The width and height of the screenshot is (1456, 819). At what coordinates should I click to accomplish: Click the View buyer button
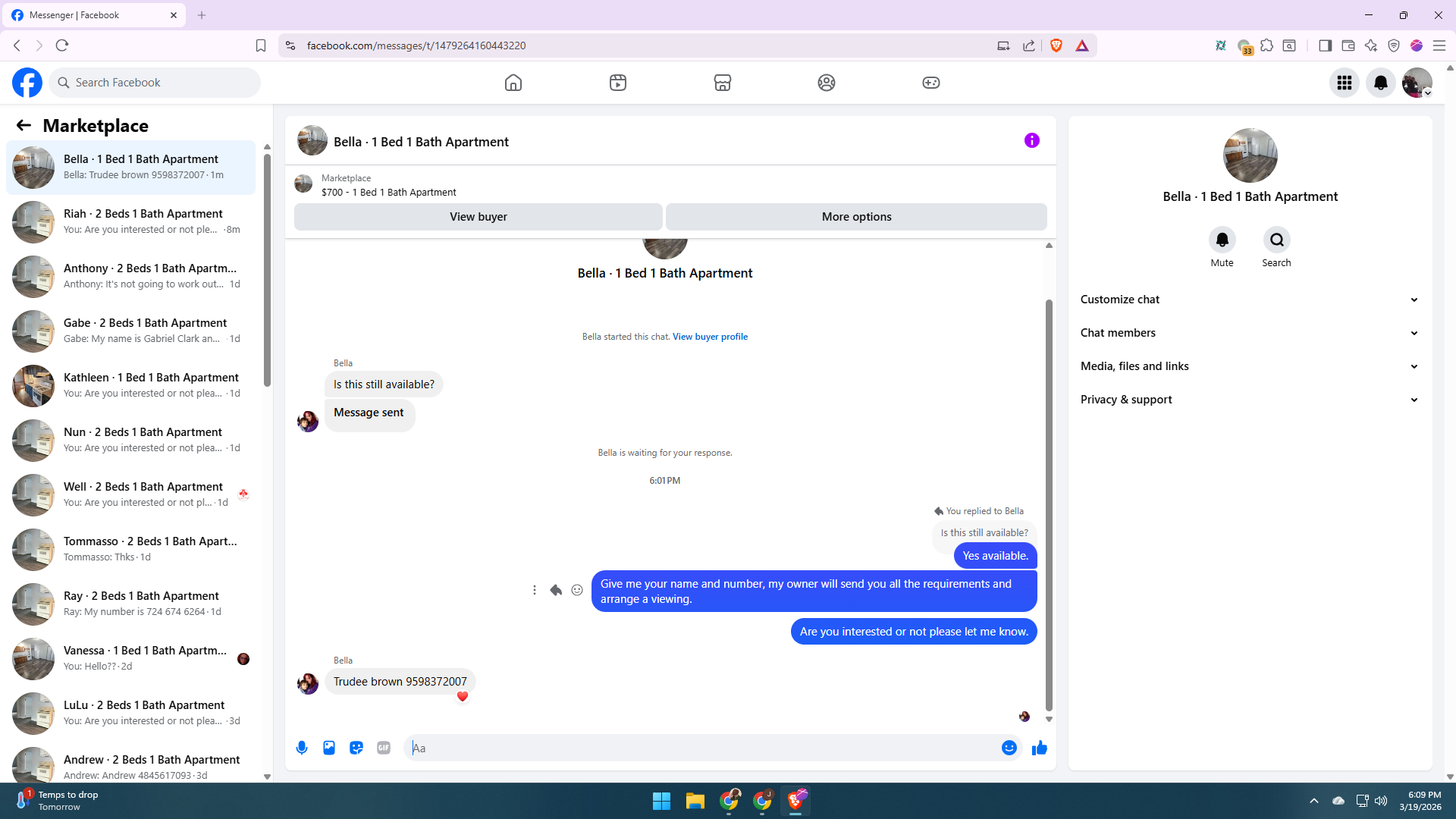point(478,217)
